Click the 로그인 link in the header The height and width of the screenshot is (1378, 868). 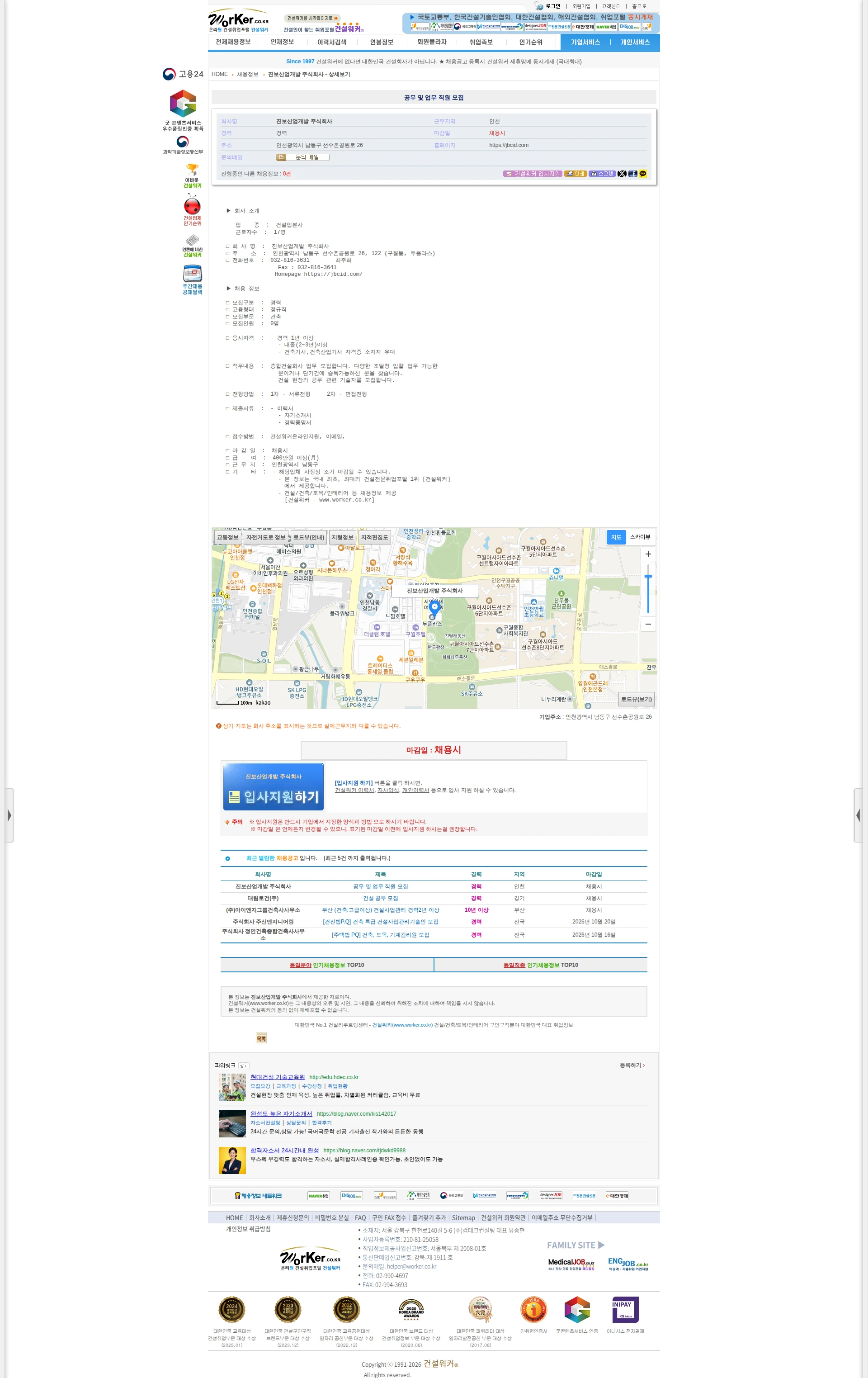553,6
